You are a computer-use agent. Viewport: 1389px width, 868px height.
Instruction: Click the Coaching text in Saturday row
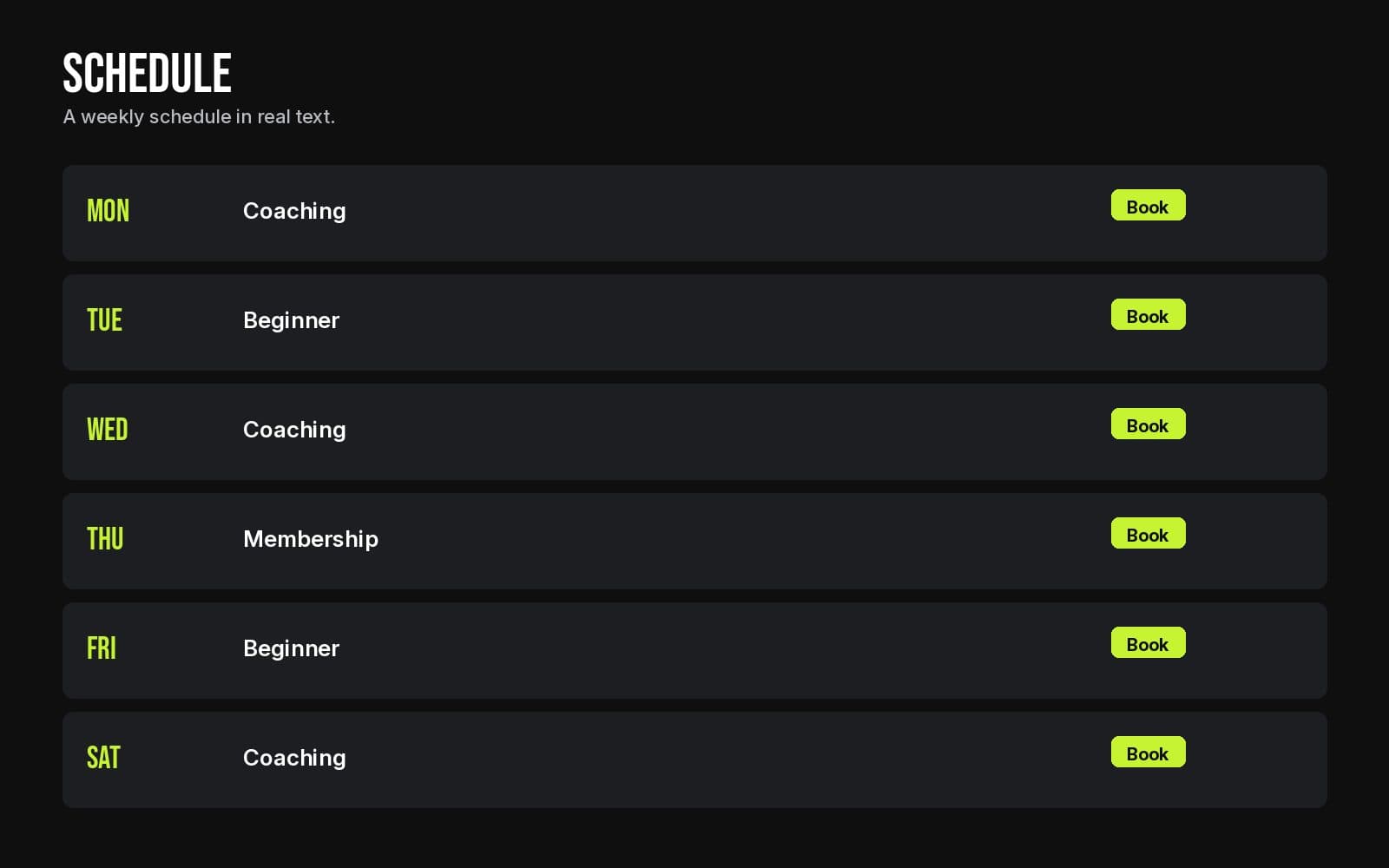pos(294,758)
